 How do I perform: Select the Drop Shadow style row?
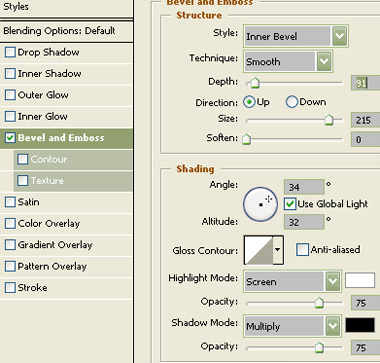click(66, 52)
